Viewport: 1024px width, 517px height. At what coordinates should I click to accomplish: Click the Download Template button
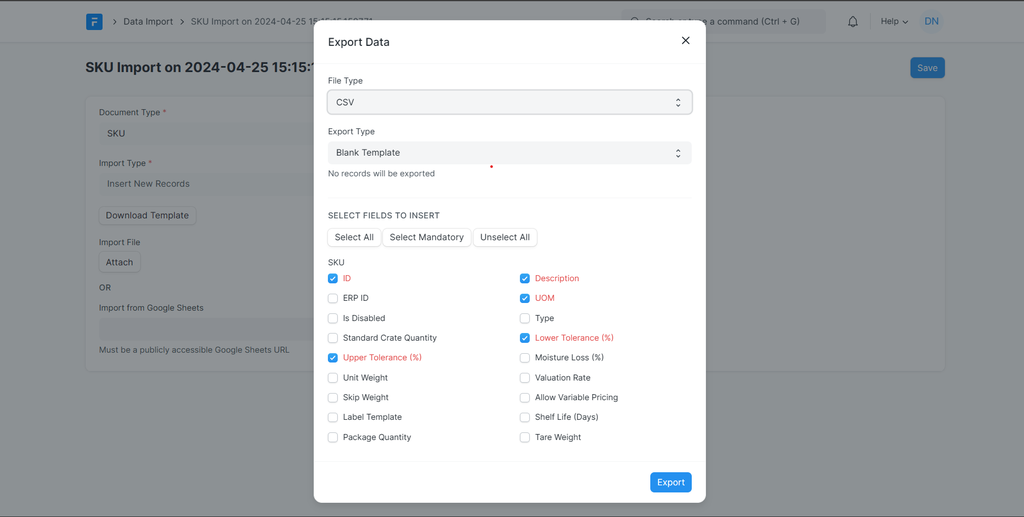click(147, 215)
